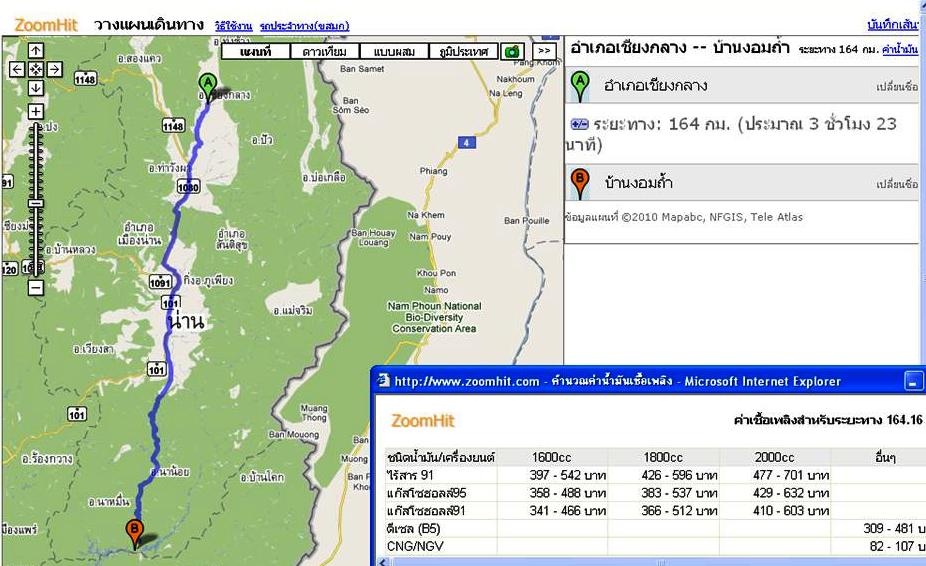This screenshot has height=566, width=926.
Task: Open the ค่าน้ำมัน fuel cost link
Action: click(x=901, y=49)
